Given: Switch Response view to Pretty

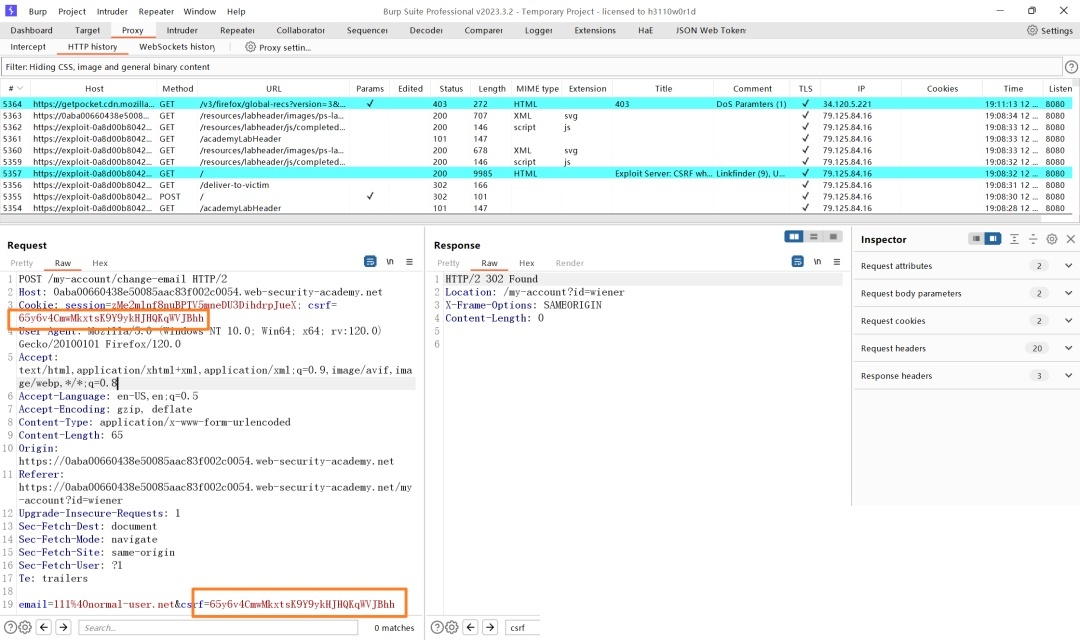Looking at the screenshot, I should pyautogui.click(x=448, y=263).
